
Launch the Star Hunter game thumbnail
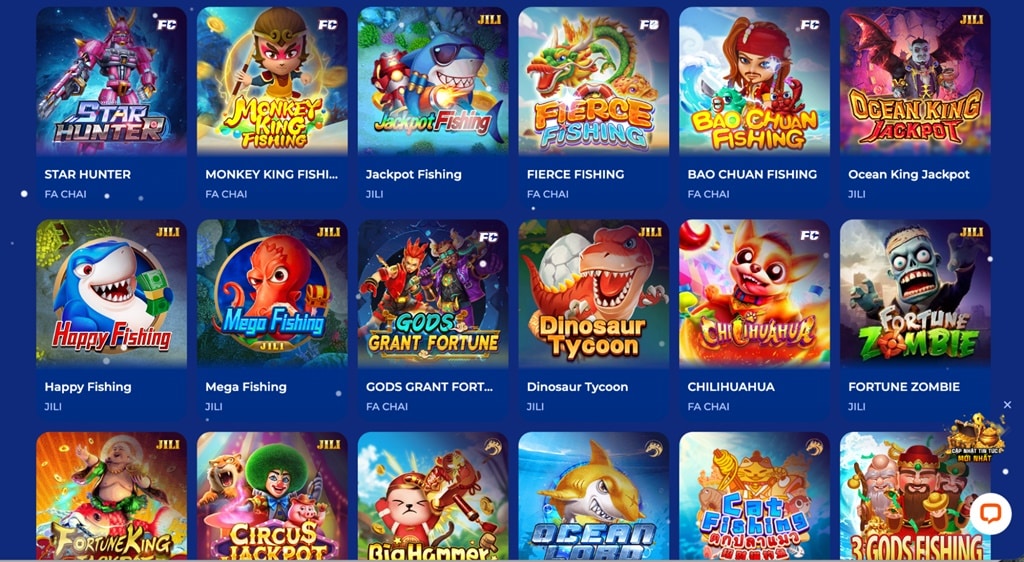click(111, 81)
